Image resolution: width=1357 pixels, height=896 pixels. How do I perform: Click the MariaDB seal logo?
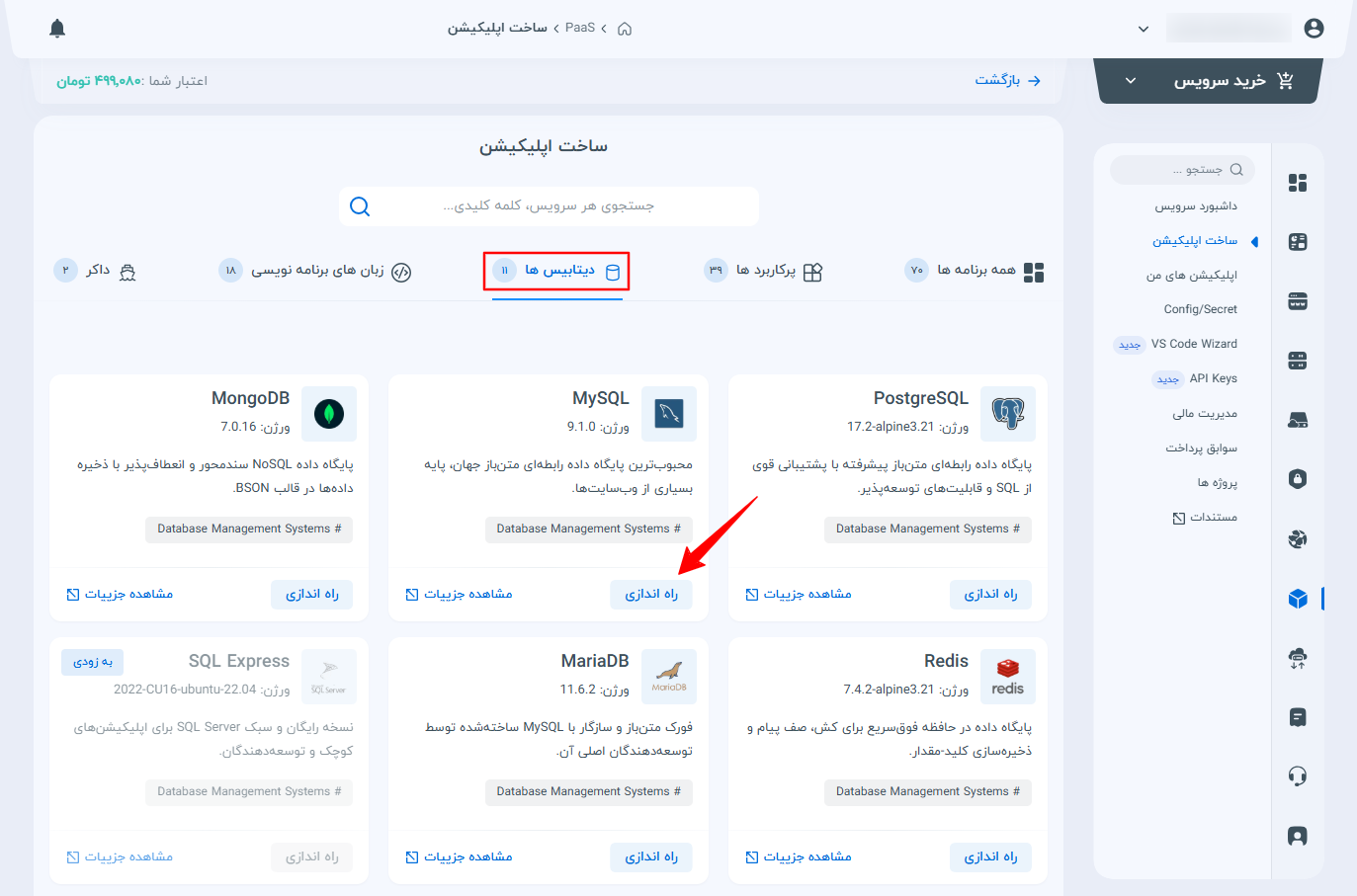click(x=669, y=677)
